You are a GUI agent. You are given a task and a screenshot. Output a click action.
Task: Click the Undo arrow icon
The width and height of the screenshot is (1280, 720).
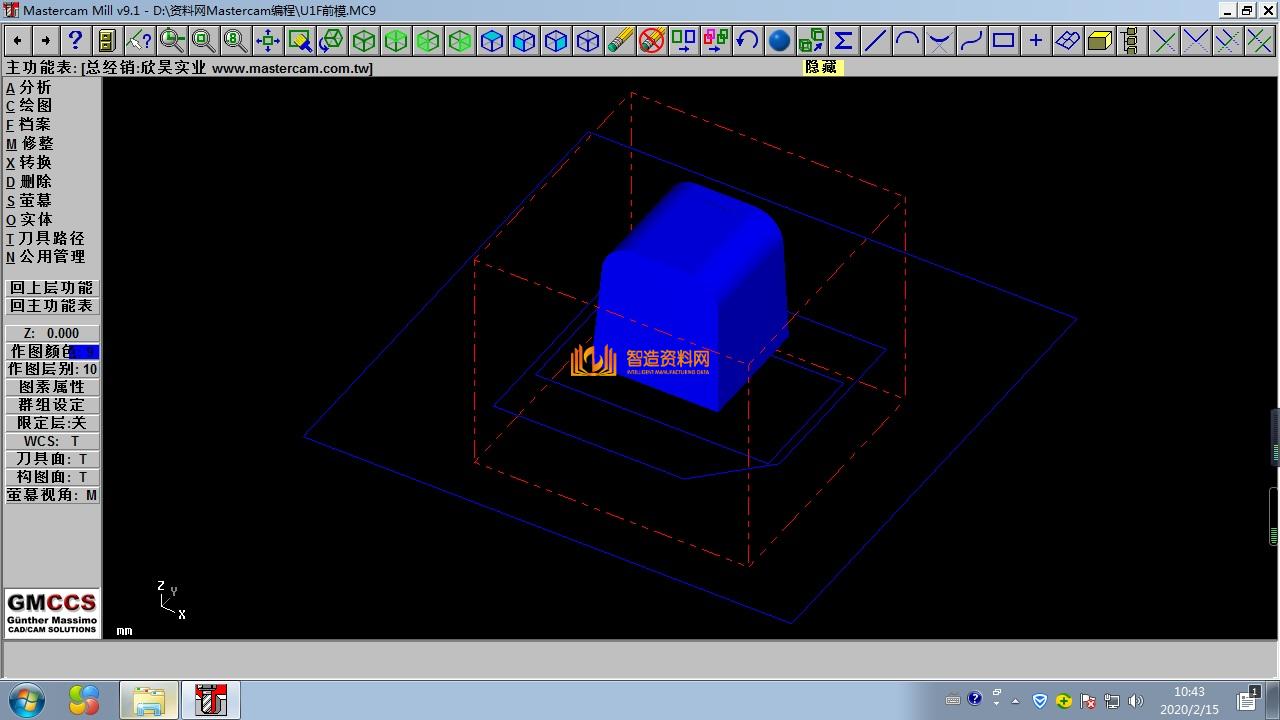(x=747, y=40)
